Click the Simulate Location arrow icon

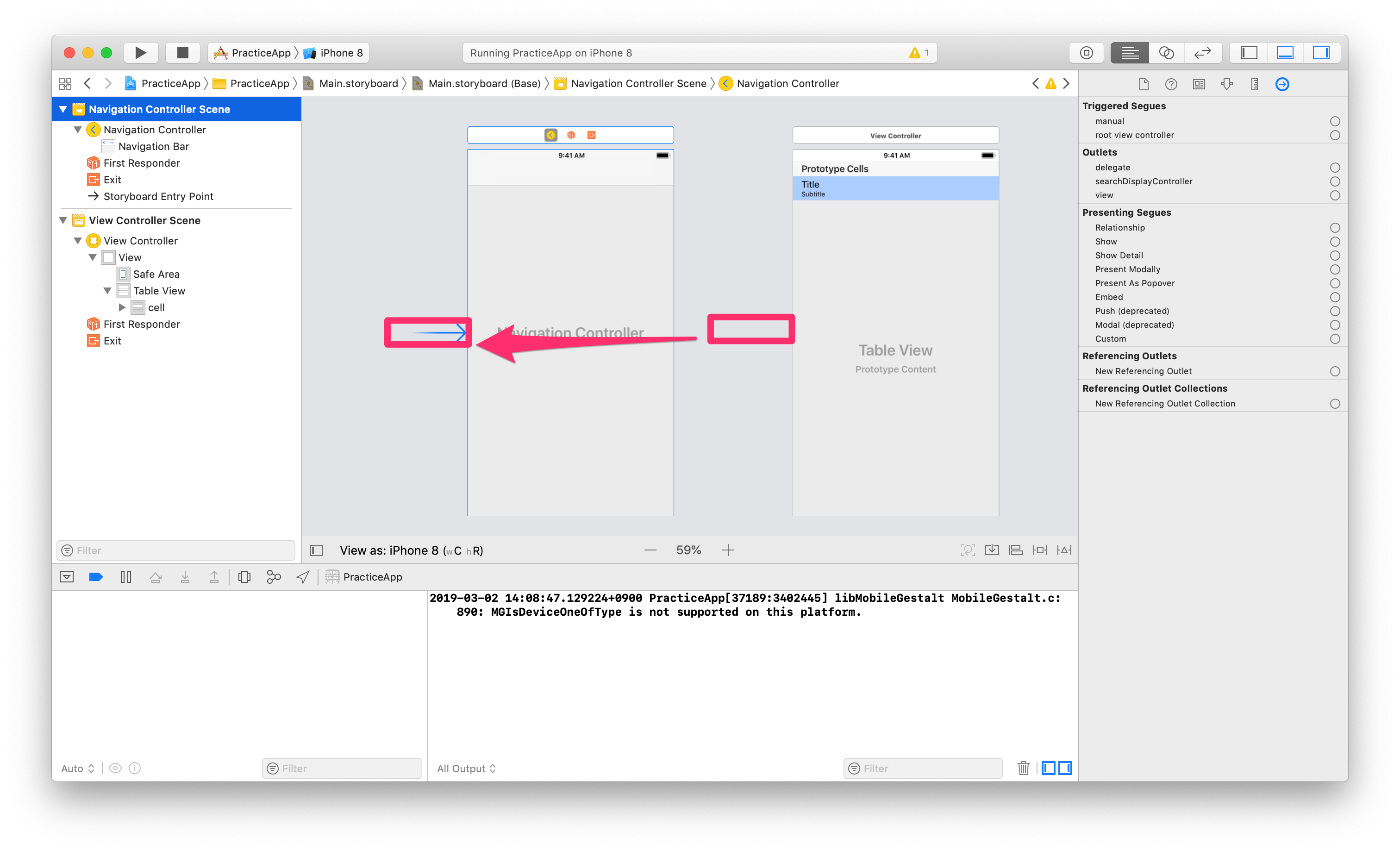pyautogui.click(x=303, y=577)
